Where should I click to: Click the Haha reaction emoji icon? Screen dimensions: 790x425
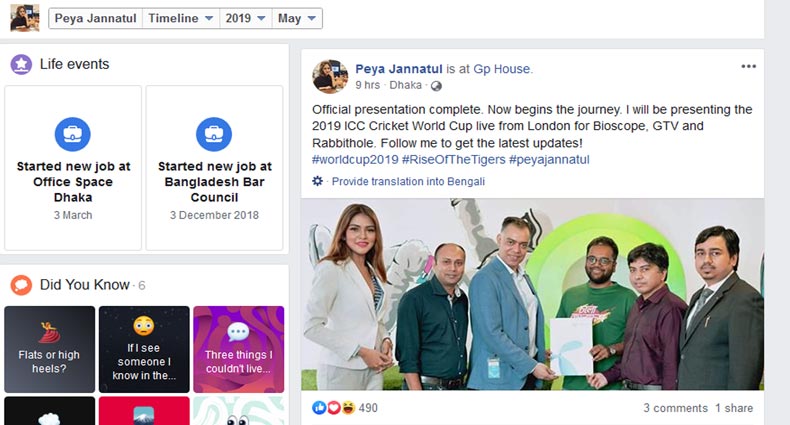coord(348,407)
